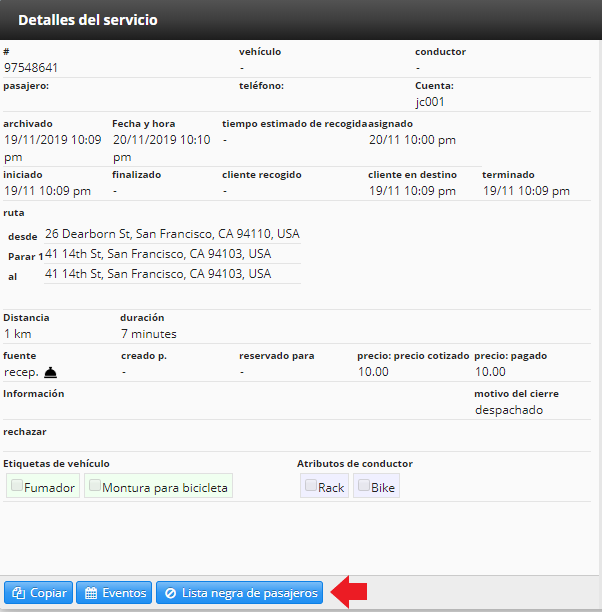Click the Etiquetas de vehículo label
This screenshot has height=612, width=602.
(56, 464)
